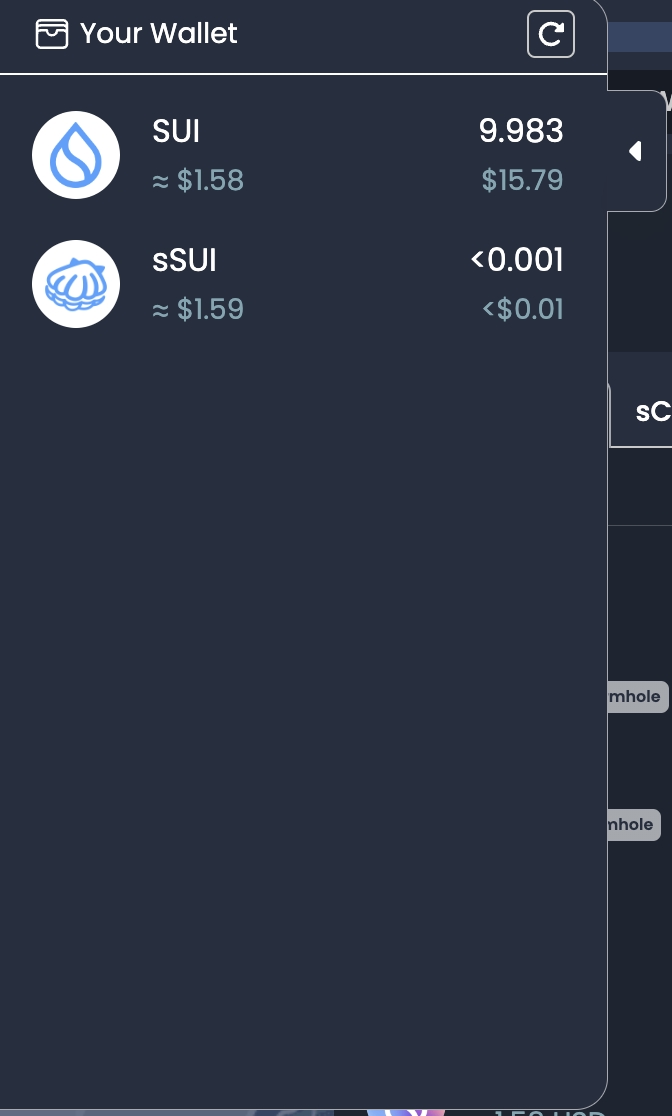Screen dimensions: 672x1116
Task: Click the partially hidden USD amount at the bottom
Action: click(x=550, y=1110)
